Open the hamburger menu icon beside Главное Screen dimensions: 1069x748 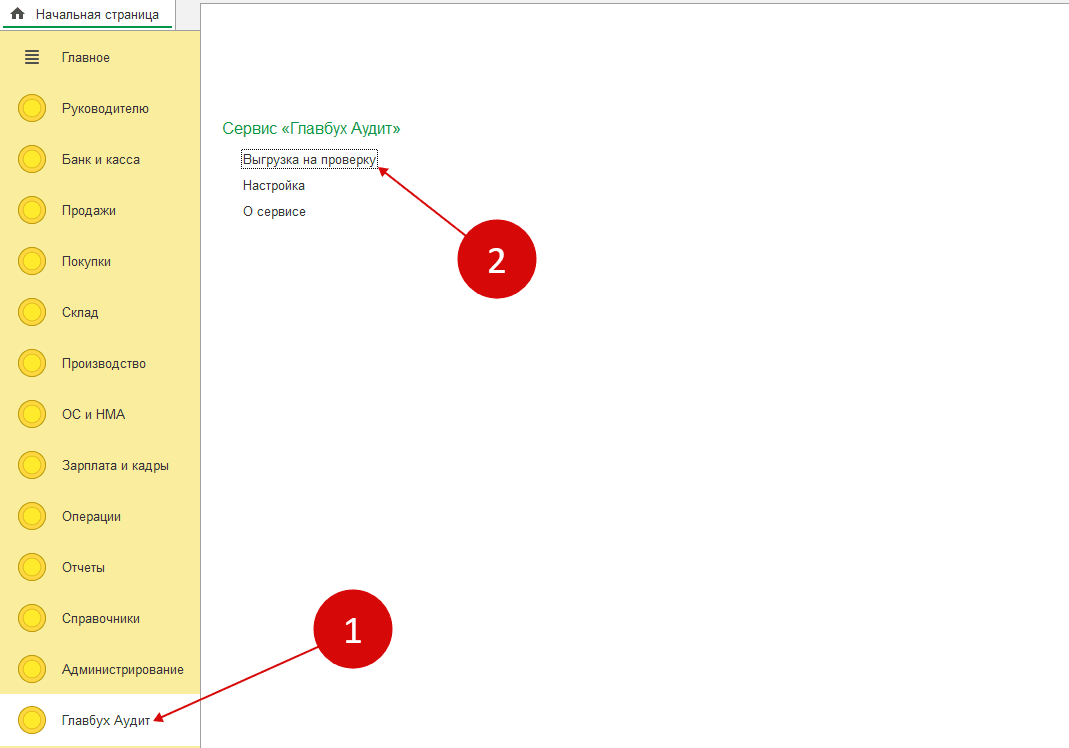click(32, 58)
